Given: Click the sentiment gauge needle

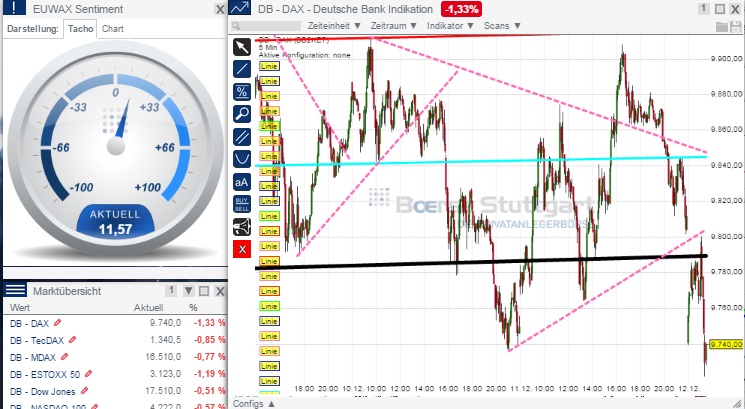Looking at the screenshot, I should click(122, 120).
